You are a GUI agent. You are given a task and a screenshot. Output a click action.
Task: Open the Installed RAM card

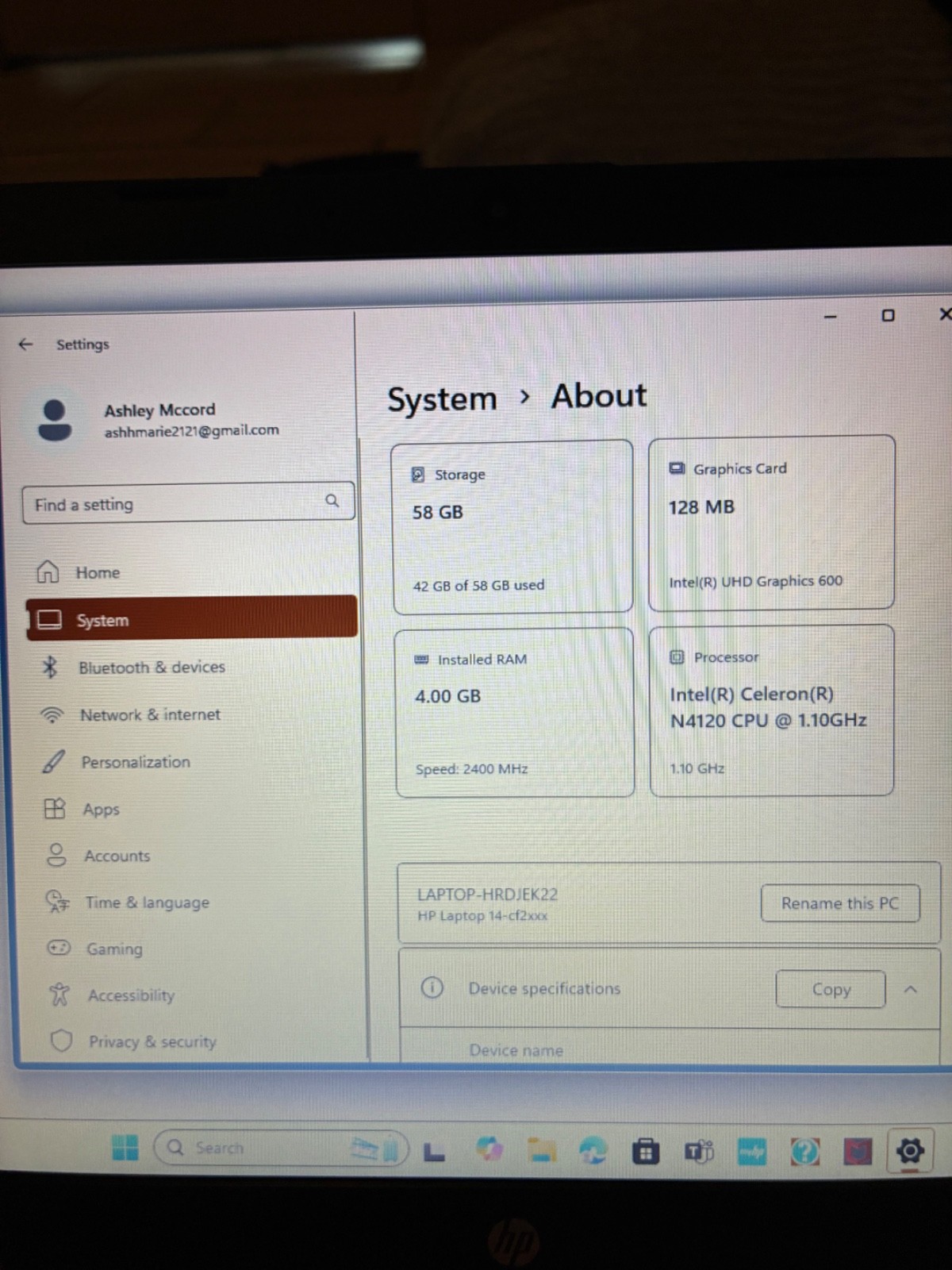click(515, 712)
